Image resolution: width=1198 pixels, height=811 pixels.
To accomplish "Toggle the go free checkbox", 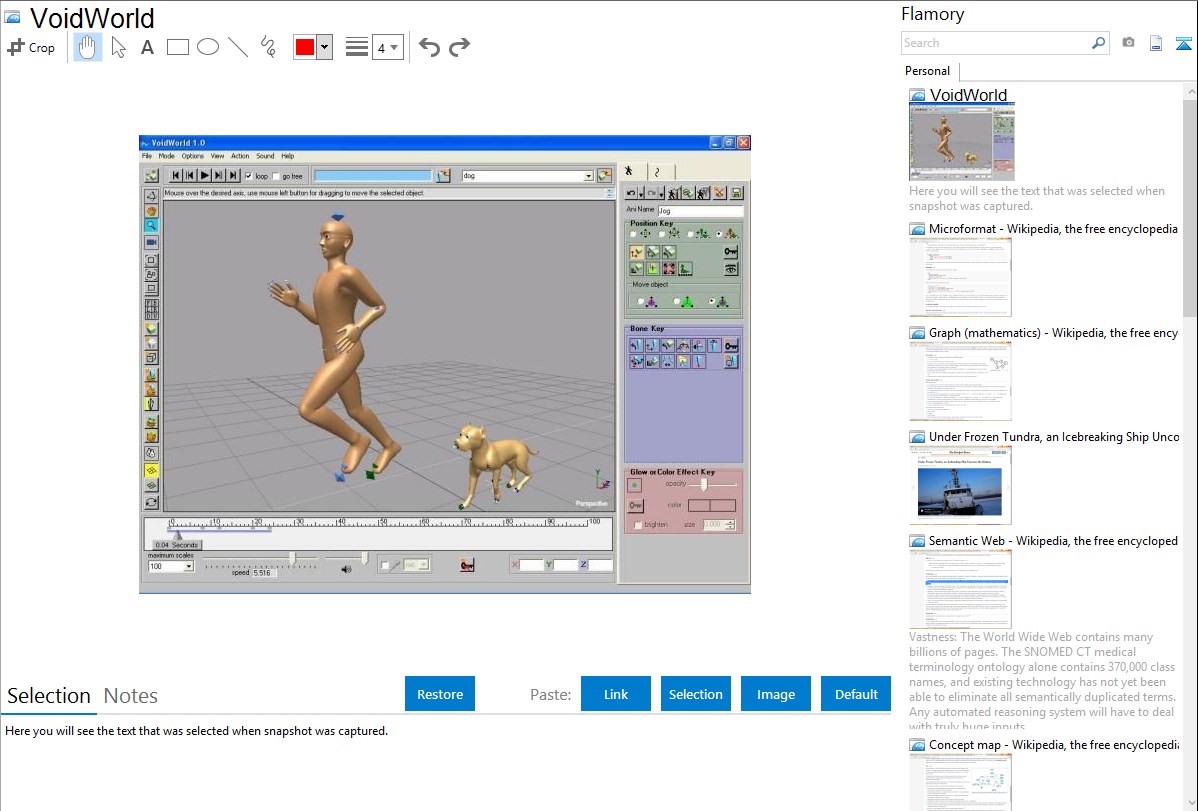I will coord(277,177).
